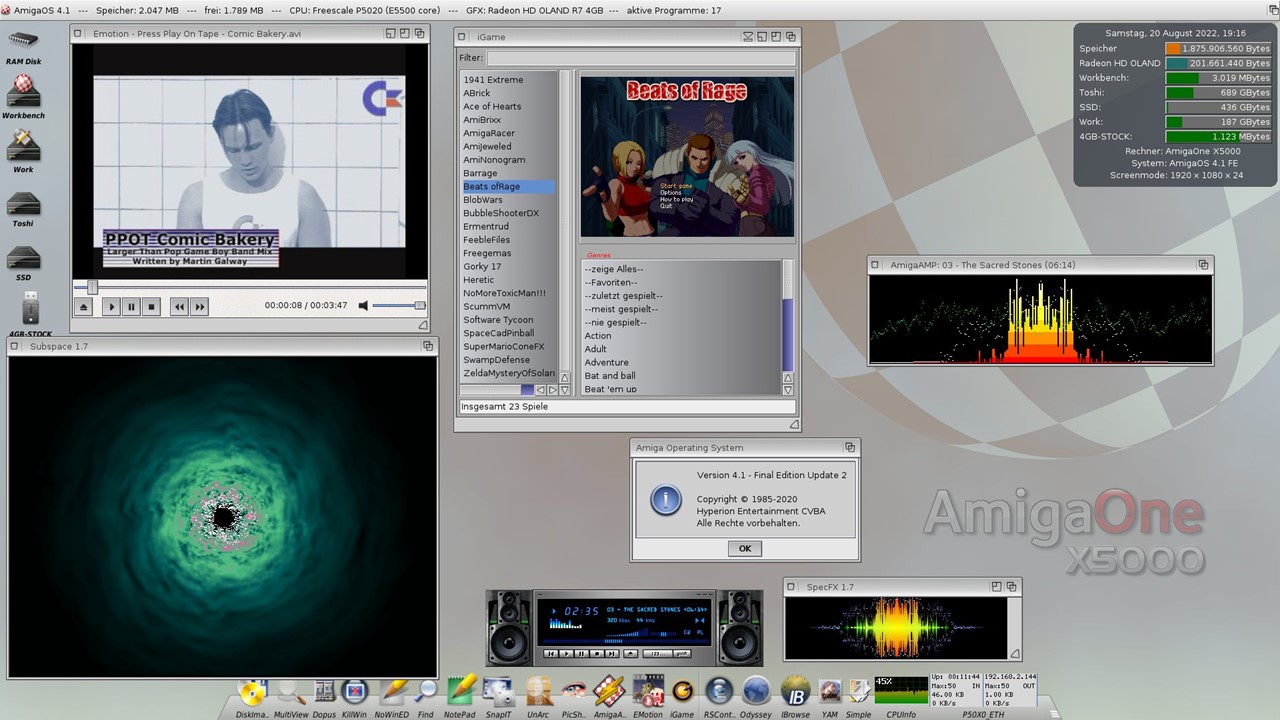Open the Toshi drive icon
1280x720 pixels.
(x=23, y=205)
